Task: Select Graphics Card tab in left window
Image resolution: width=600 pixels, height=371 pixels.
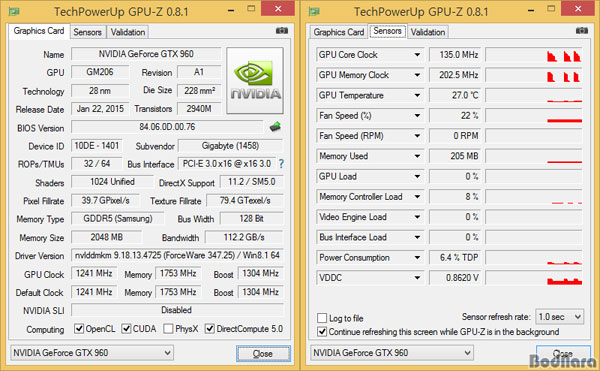Action: [39, 31]
